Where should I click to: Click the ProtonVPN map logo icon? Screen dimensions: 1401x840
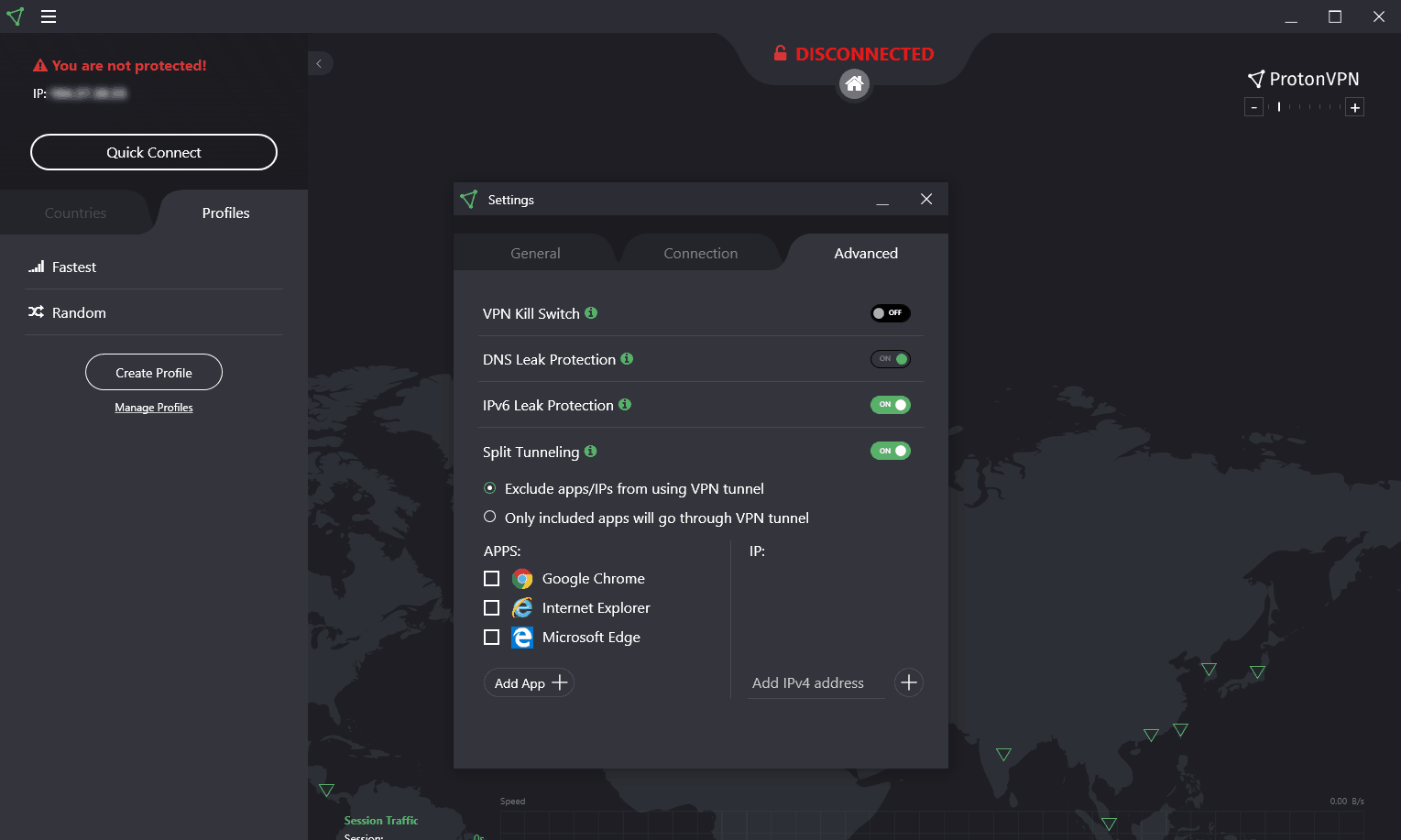point(1256,79)
